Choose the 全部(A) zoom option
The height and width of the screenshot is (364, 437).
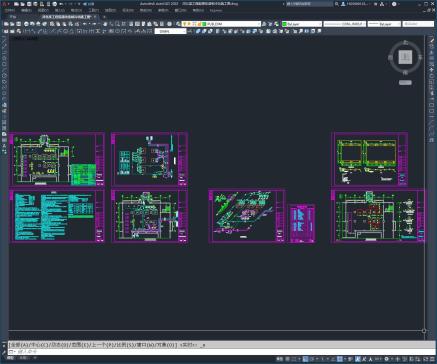pyautogui.click(x=20, y=345)
